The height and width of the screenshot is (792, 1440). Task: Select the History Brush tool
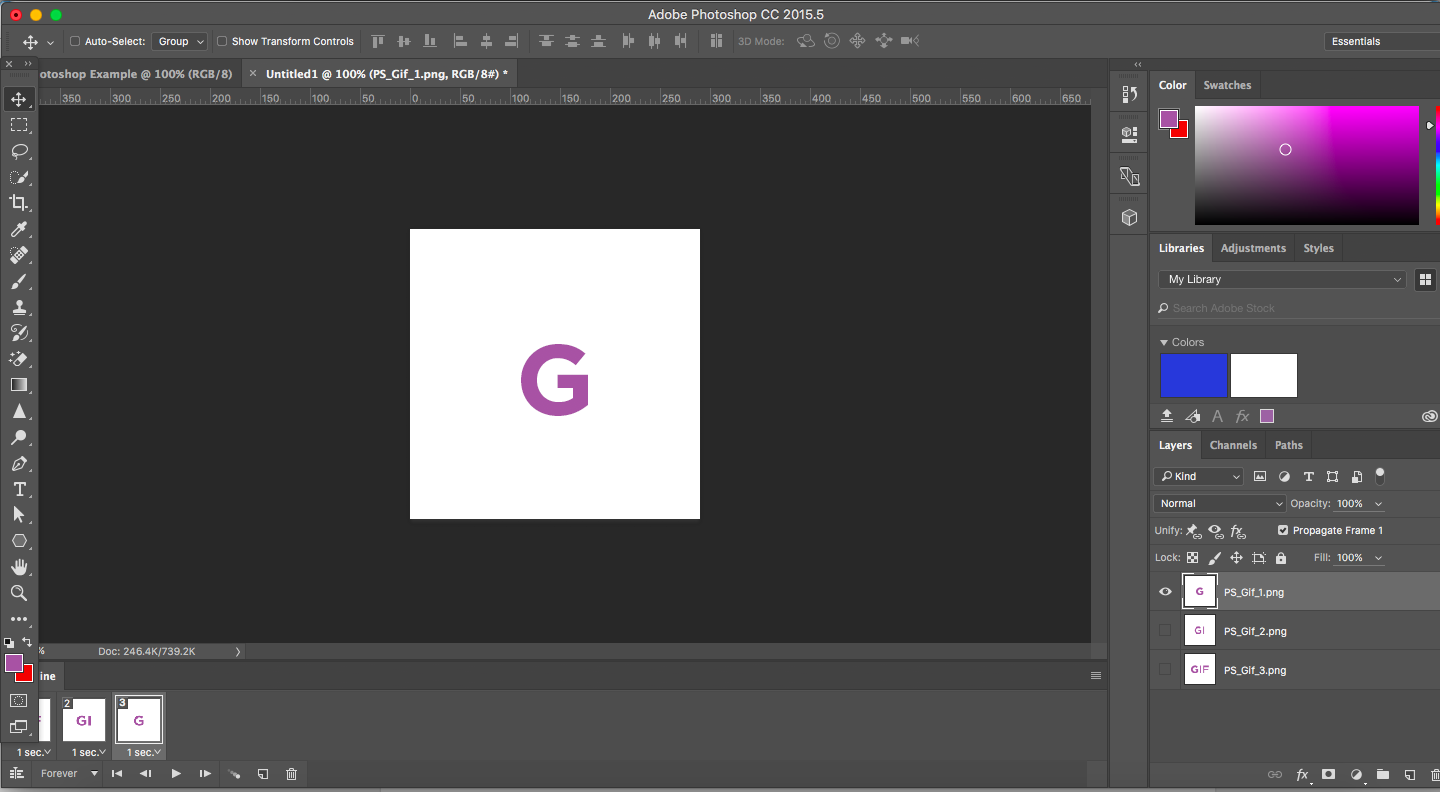(19, 333)
